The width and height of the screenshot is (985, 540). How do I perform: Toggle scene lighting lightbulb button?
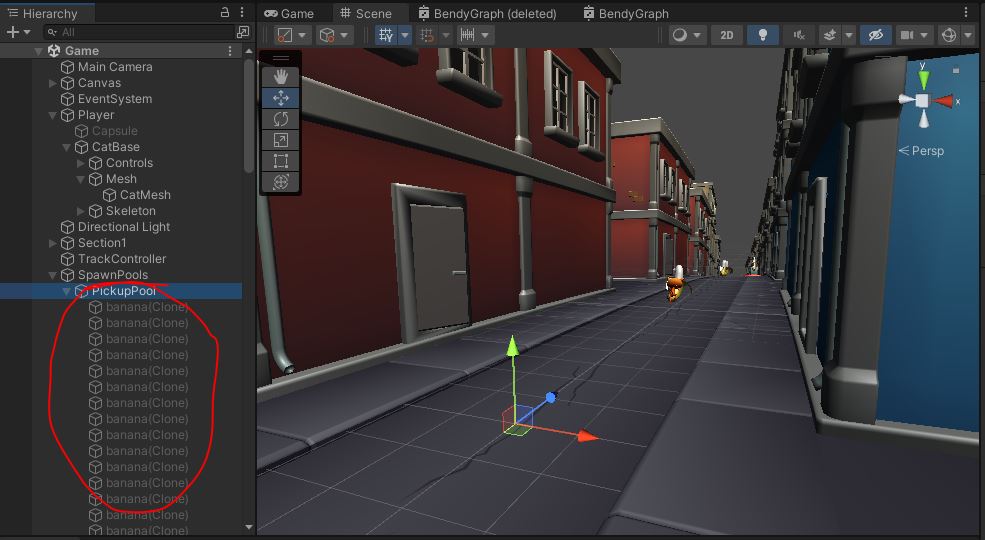tap(763, 35)
